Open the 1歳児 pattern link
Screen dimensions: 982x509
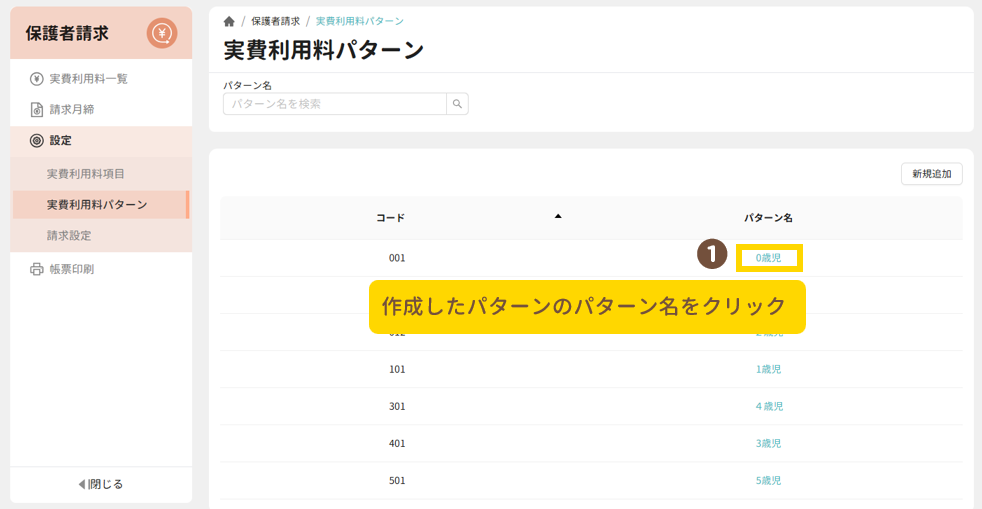pyautogui.click(x=768, y=369)
